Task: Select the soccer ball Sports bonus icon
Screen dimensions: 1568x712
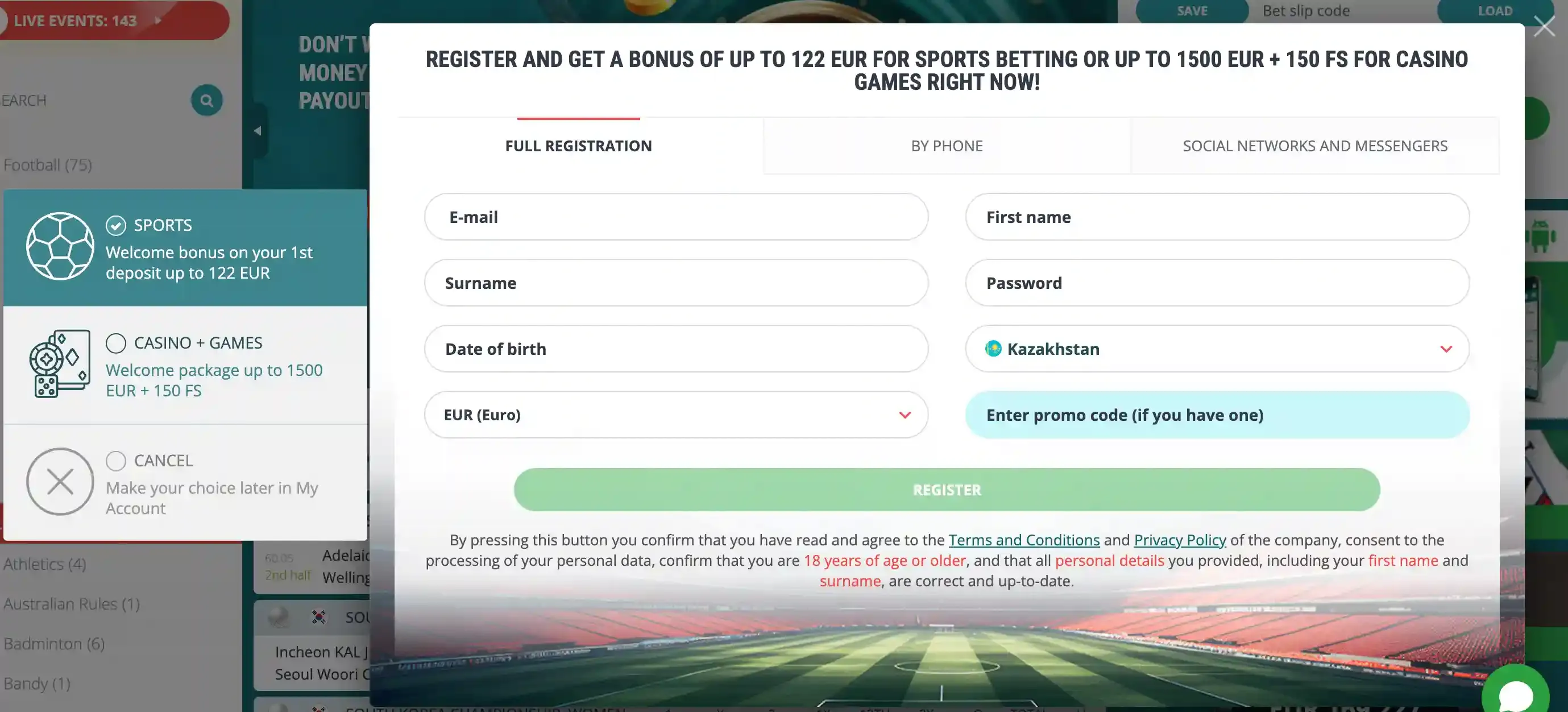Action: pyautogui.click(x=60, y=246)
